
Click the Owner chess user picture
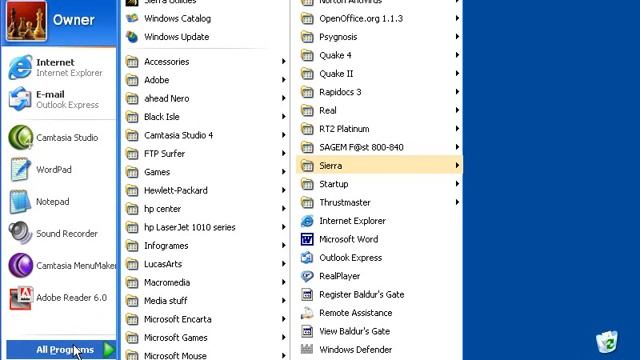click(27, 20)
